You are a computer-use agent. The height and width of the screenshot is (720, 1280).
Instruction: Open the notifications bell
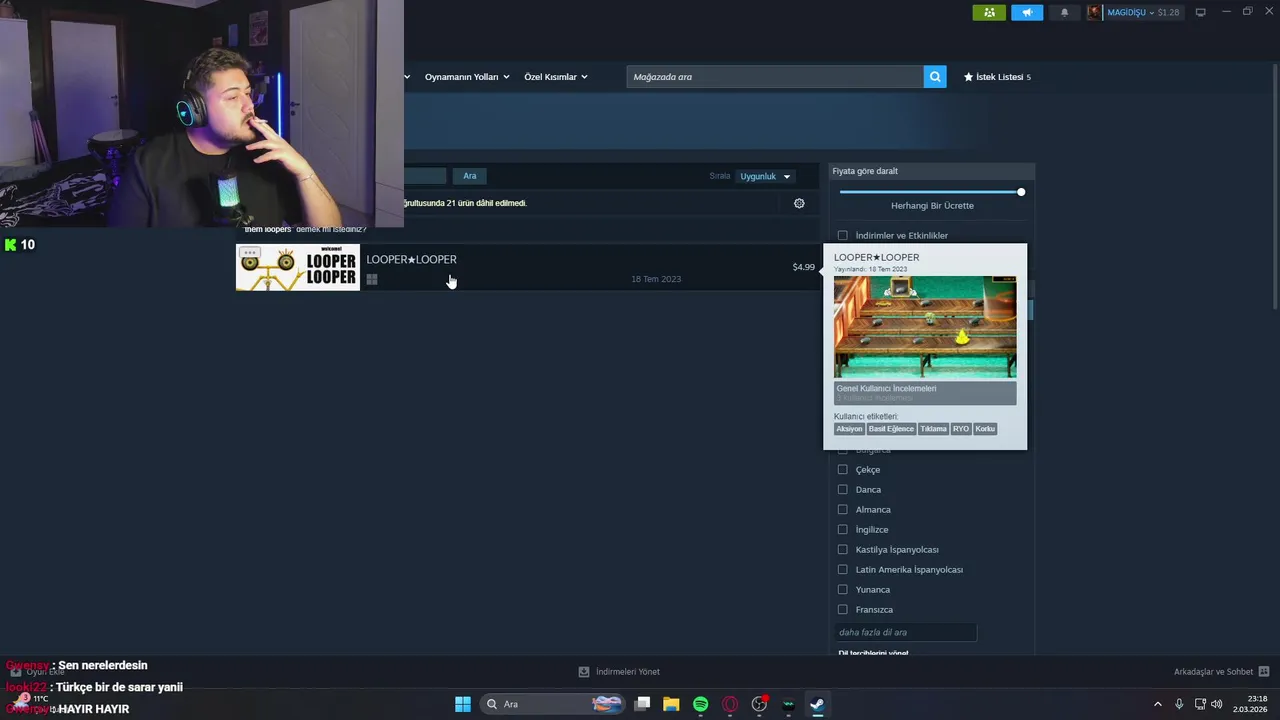coord(1064,12)
